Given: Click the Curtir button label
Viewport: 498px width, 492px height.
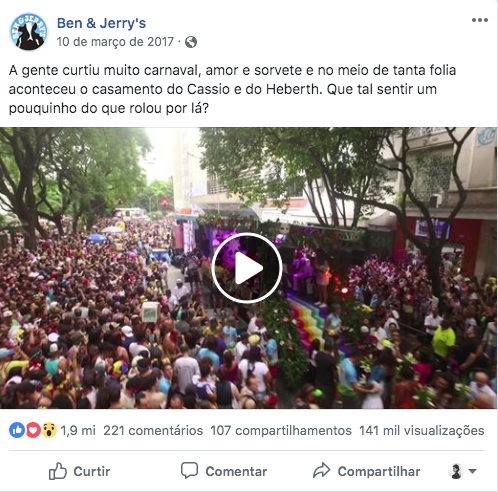Looking at the screenshot, I should (x=92, y=471).
